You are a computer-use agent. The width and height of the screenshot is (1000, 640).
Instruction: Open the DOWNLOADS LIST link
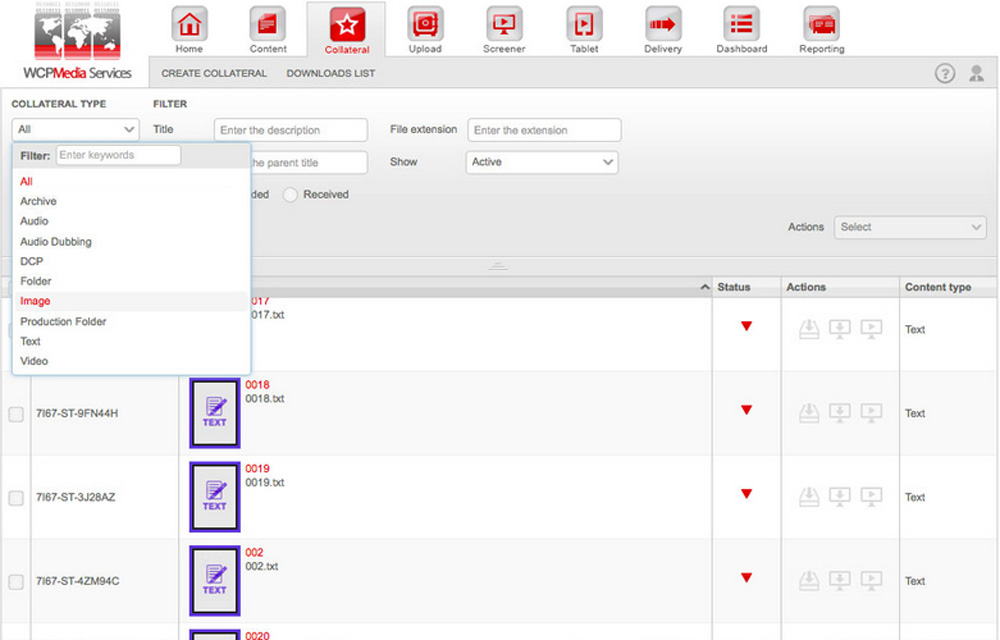[x=331, y=74]
